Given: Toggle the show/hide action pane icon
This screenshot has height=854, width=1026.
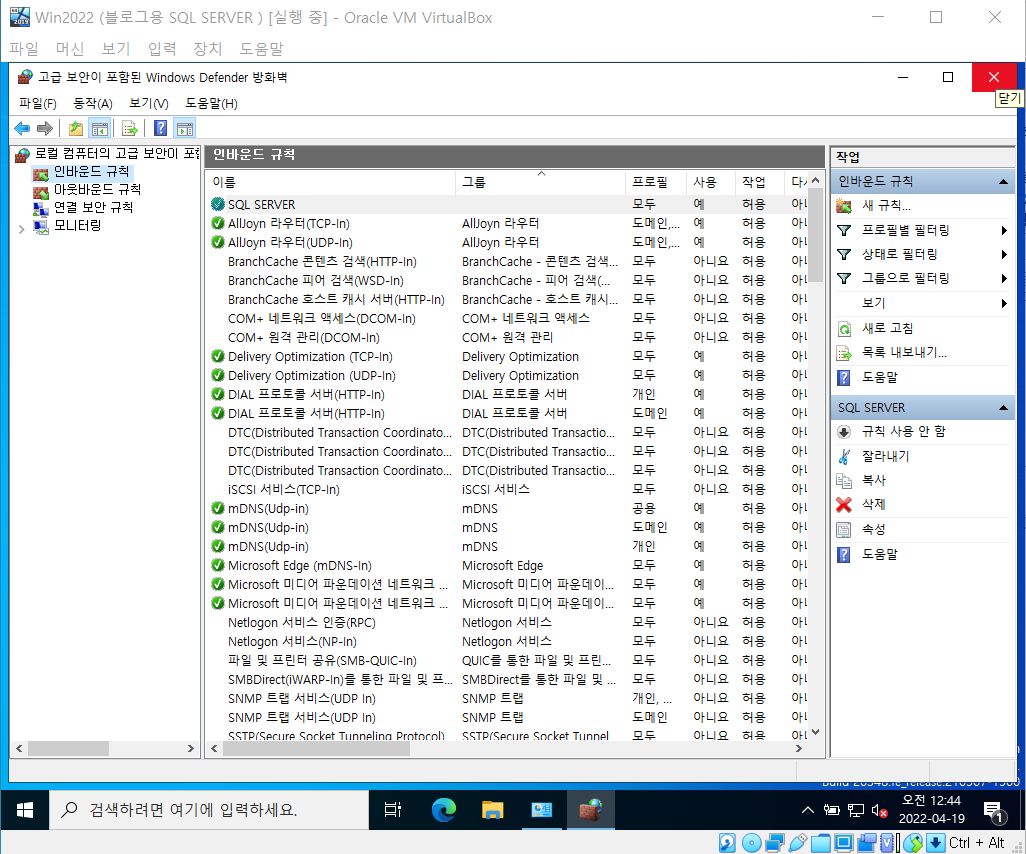Looking at the screenshot, I should tap(185, 128).
